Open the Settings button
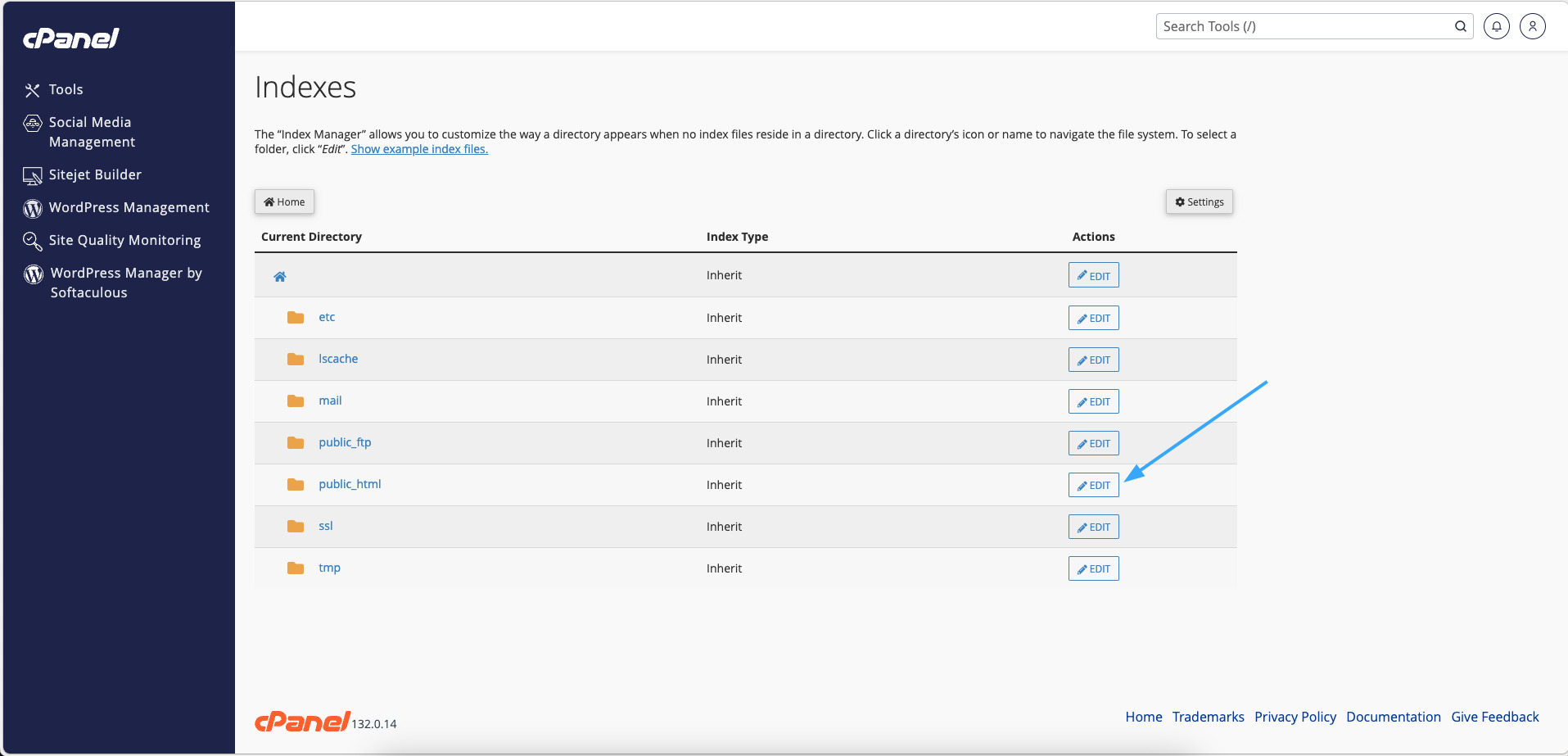This screenshot has width=1568, height=756. tap(1199, 201)
